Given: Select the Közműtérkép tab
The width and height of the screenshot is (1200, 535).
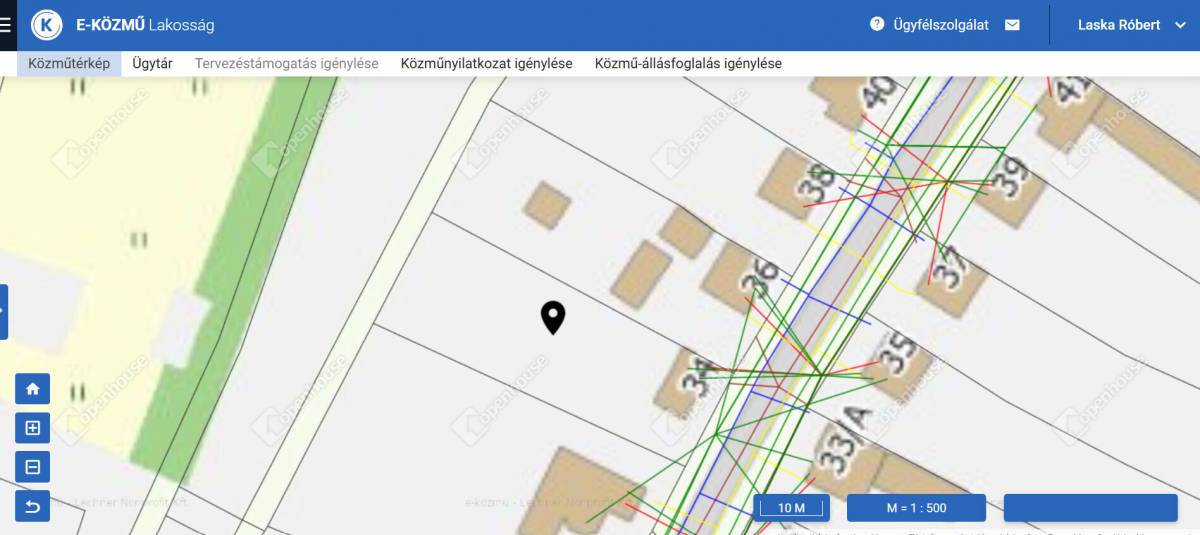Looking at the screenshot, I should click(x=69, y=63).
